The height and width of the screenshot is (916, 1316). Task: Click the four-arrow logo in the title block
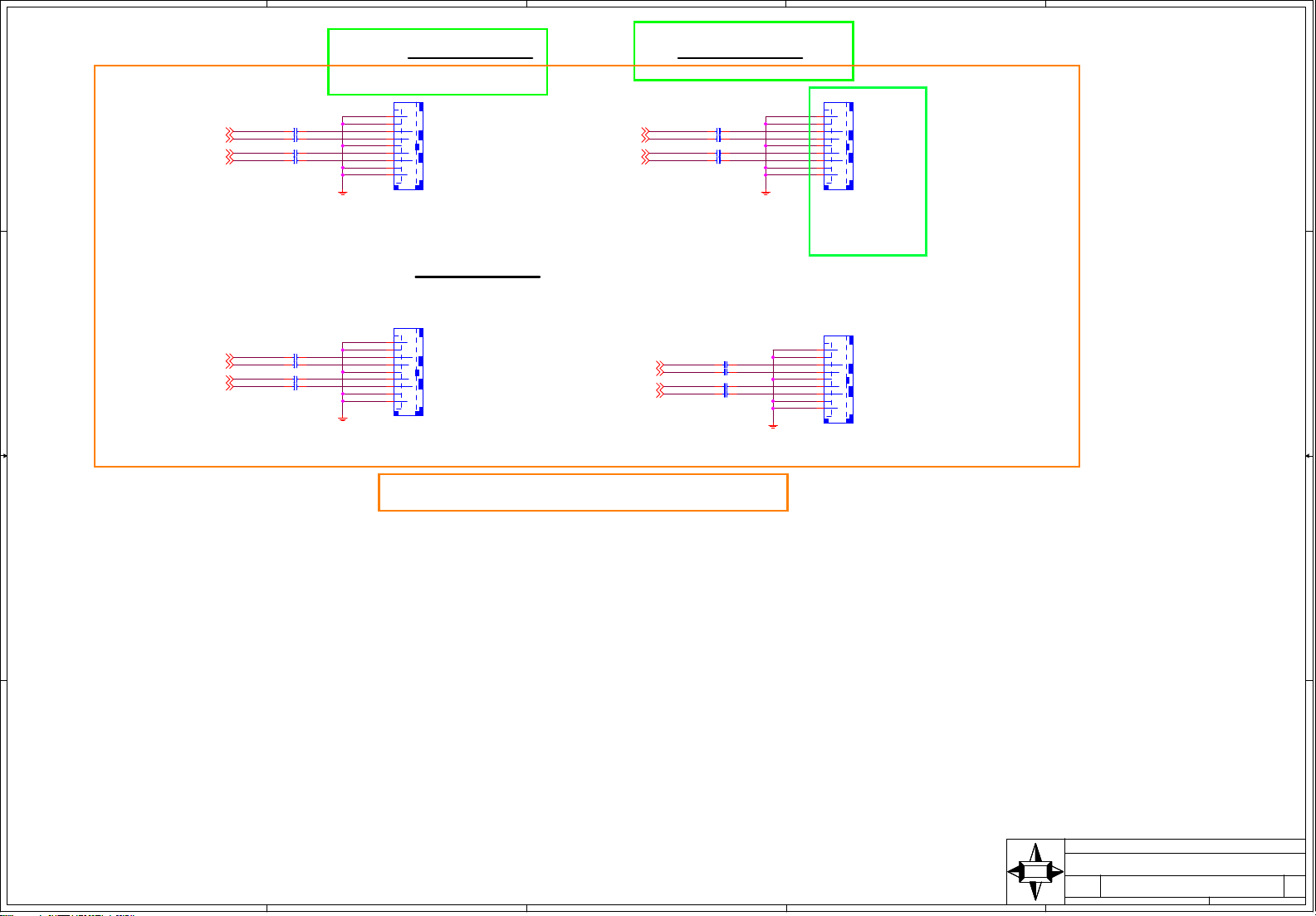pos(1035,872)
